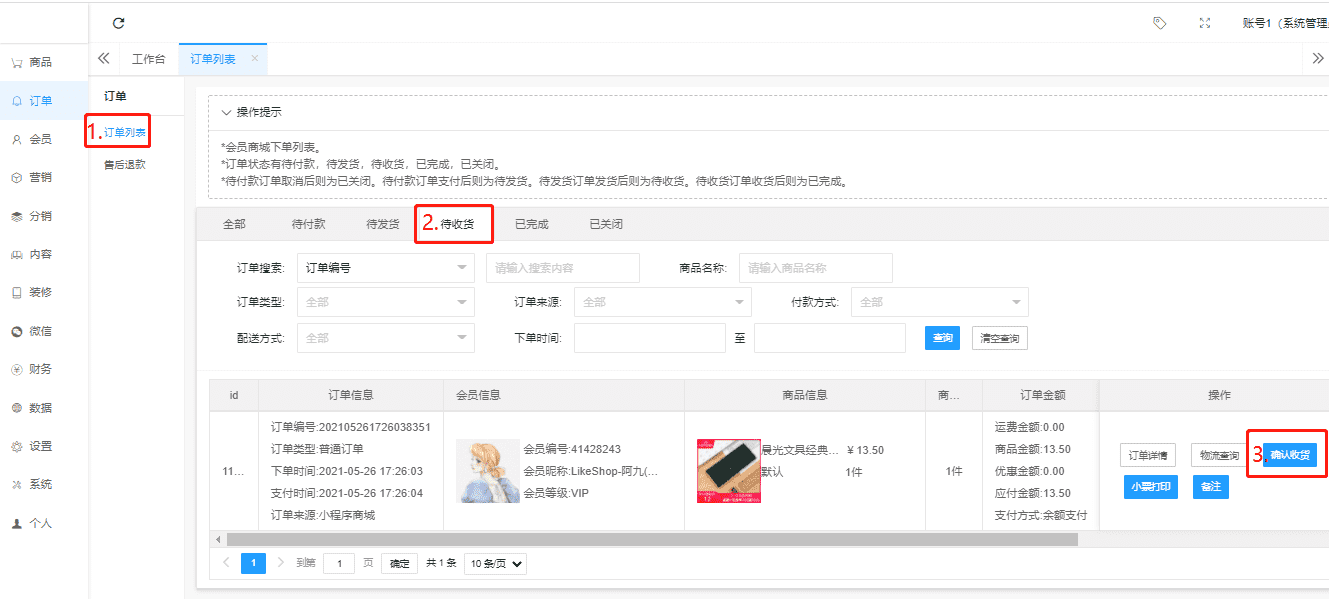The image size is (1329, 599).
Task: Click the 确认收货 button
Action: click(x=1289, y=456)
